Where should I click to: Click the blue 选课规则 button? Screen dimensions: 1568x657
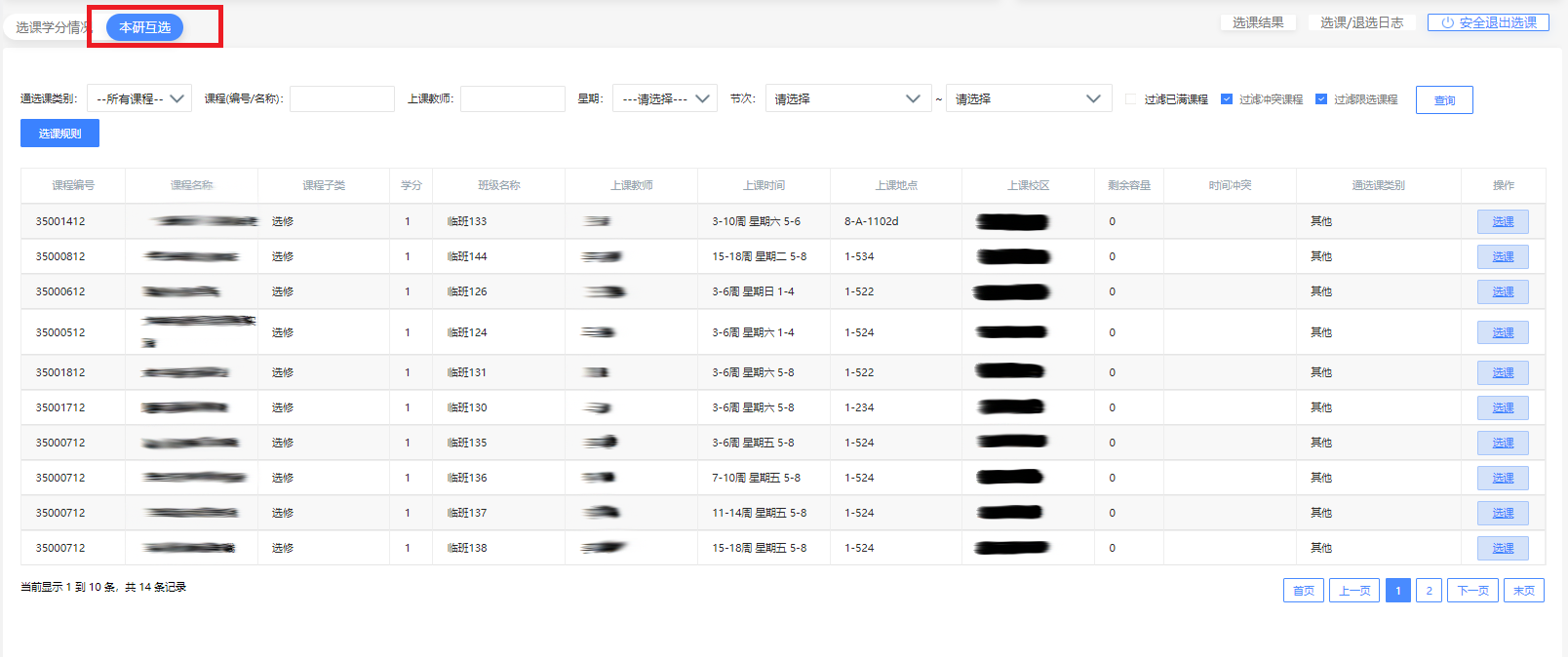coord(59,134)
